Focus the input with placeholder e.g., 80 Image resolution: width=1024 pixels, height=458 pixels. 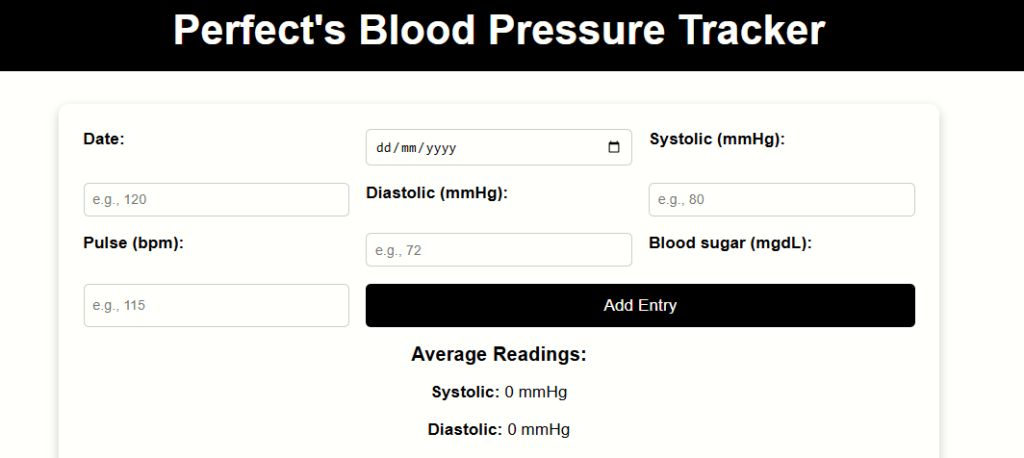point(781,200)
